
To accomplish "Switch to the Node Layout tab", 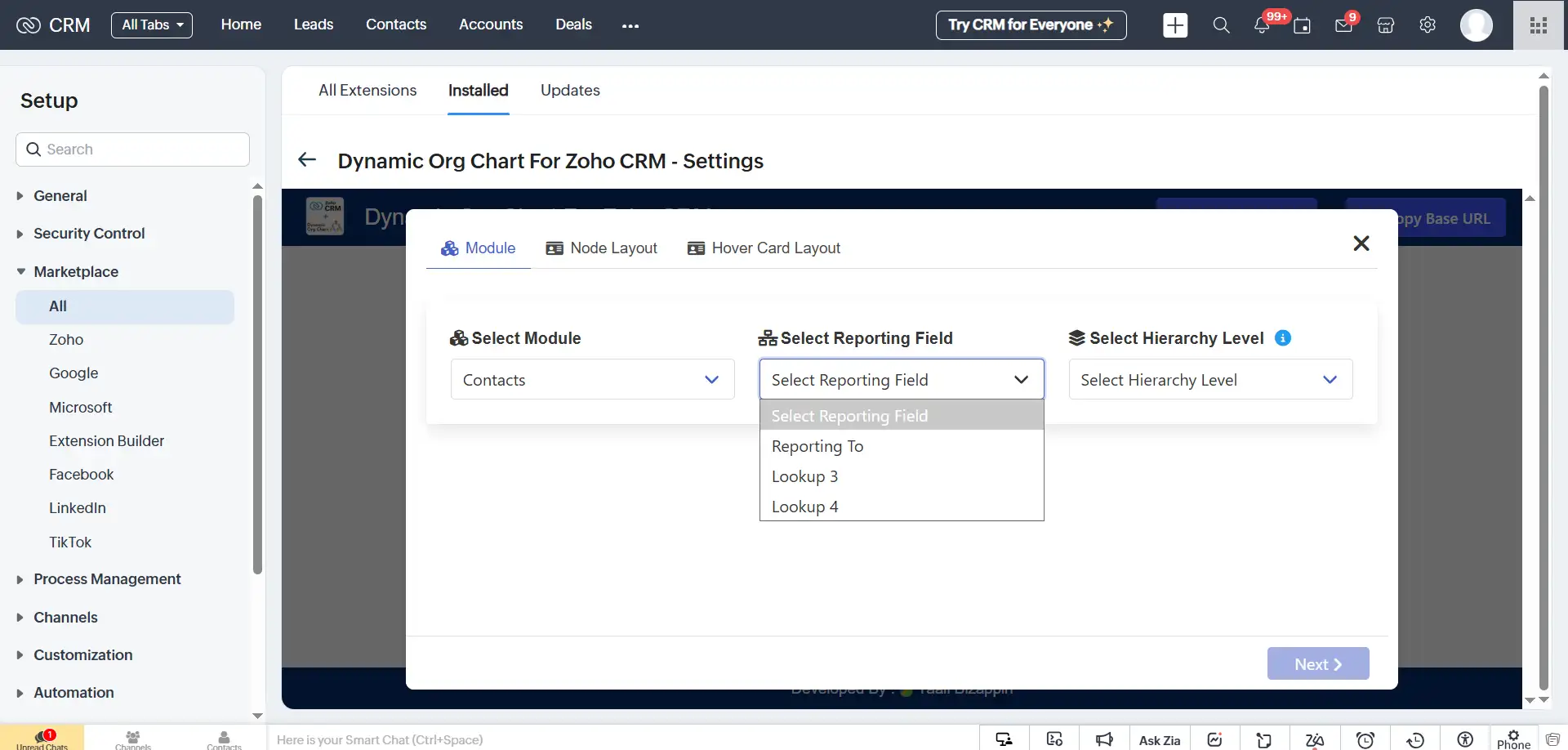I will (x=602, y=248).
